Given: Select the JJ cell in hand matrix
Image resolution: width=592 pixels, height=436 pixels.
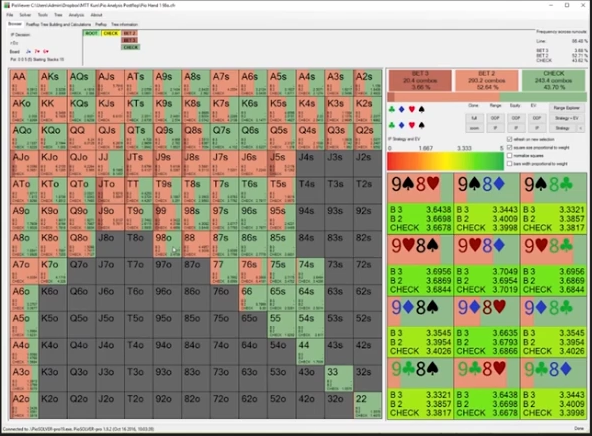Looking at the screenshot, I should (x=110, y=164).
